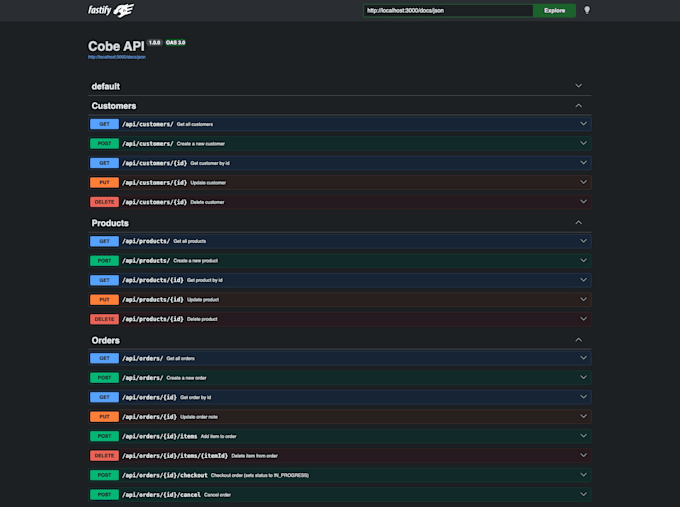The width and height of the screenshot is (680, 507).
Task: Click POST badge for Create a new order
Action: 104,378
